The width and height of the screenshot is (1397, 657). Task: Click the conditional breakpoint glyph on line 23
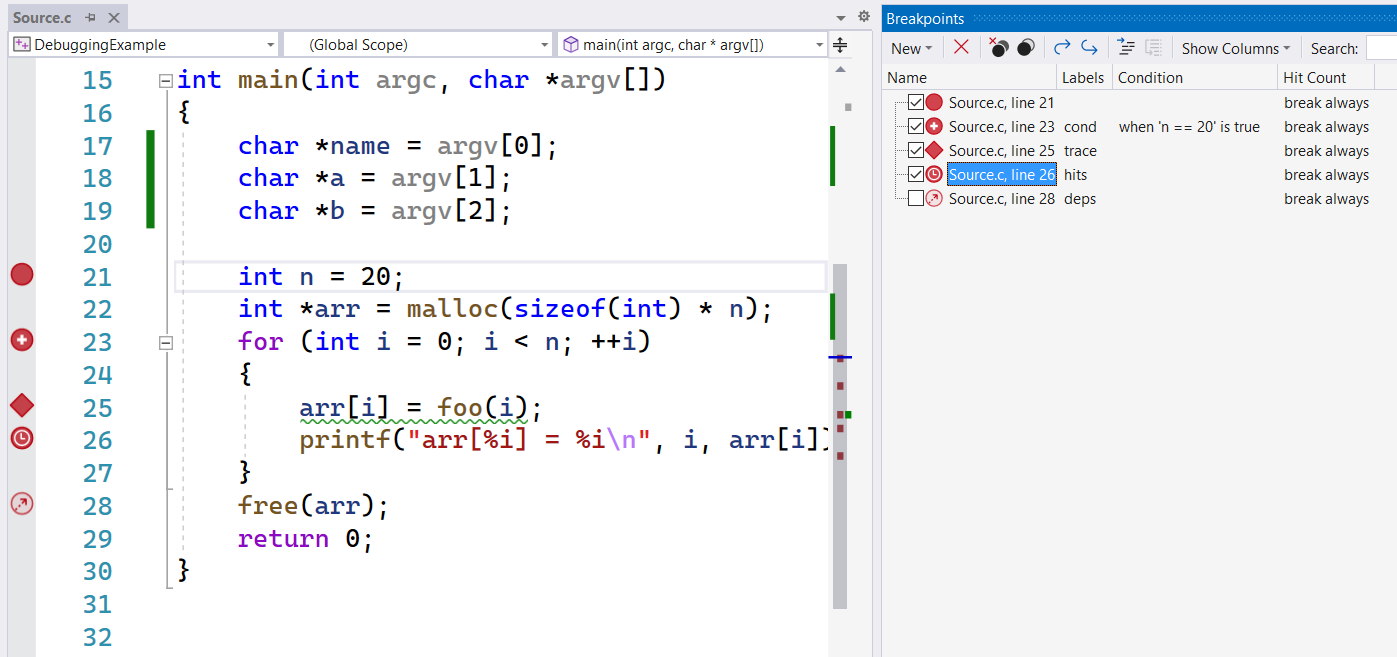click(22, 341)
